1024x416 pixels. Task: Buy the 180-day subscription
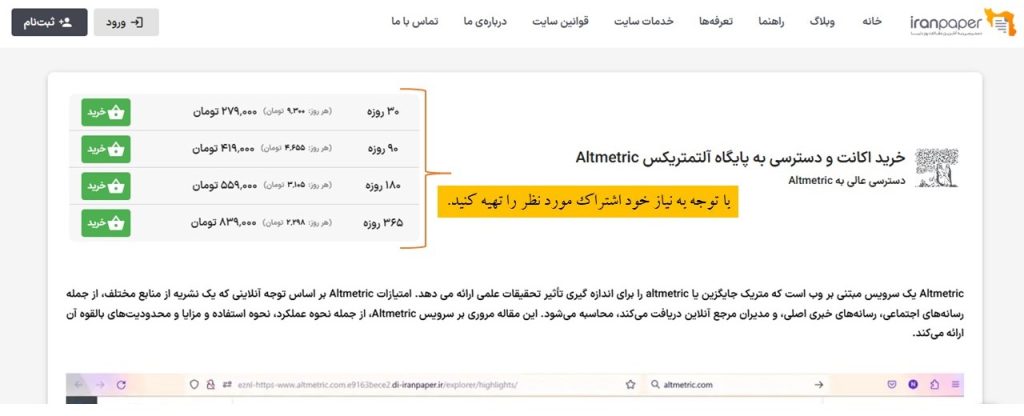(x=106, y=186)
